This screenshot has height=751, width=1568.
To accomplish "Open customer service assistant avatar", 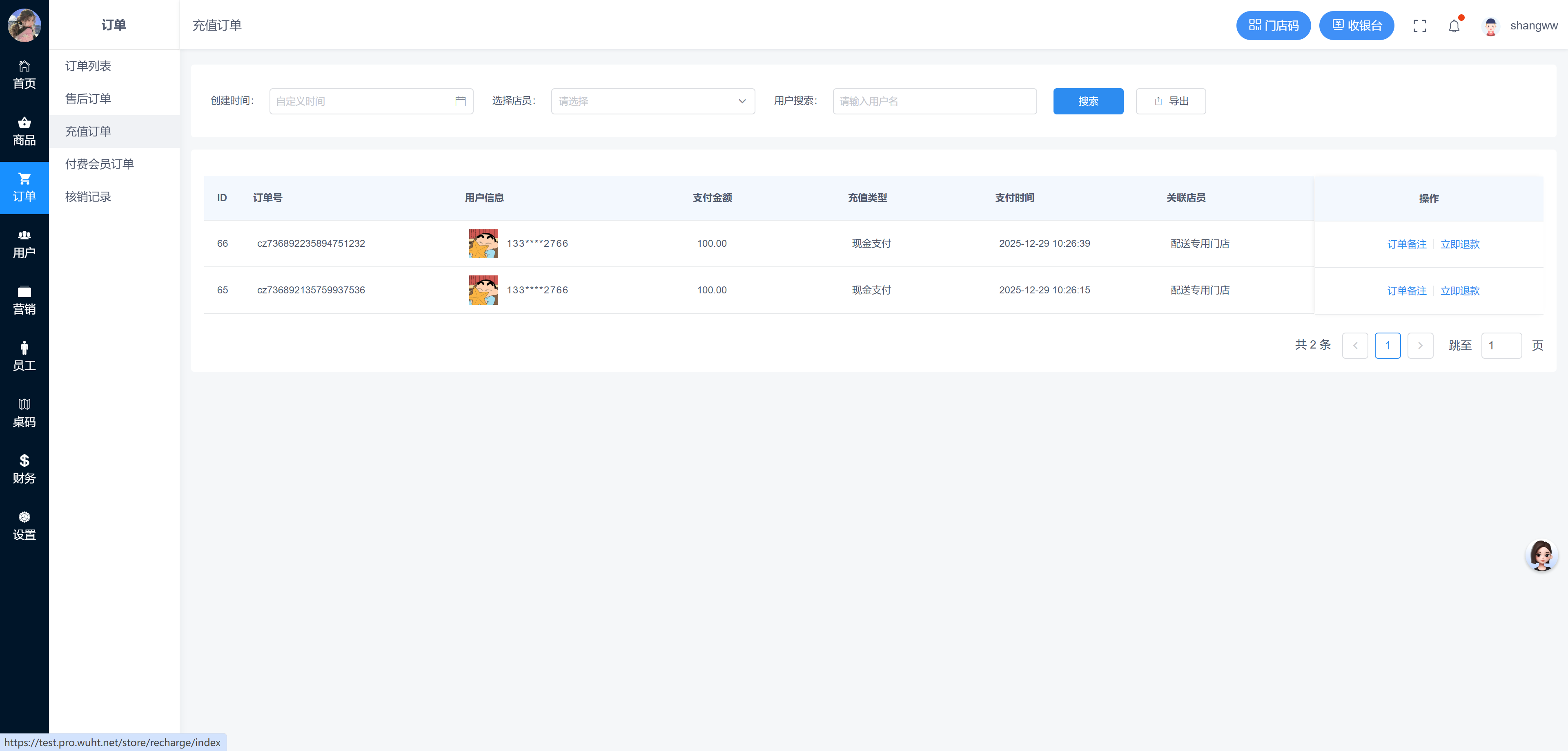I will 1541,555.
